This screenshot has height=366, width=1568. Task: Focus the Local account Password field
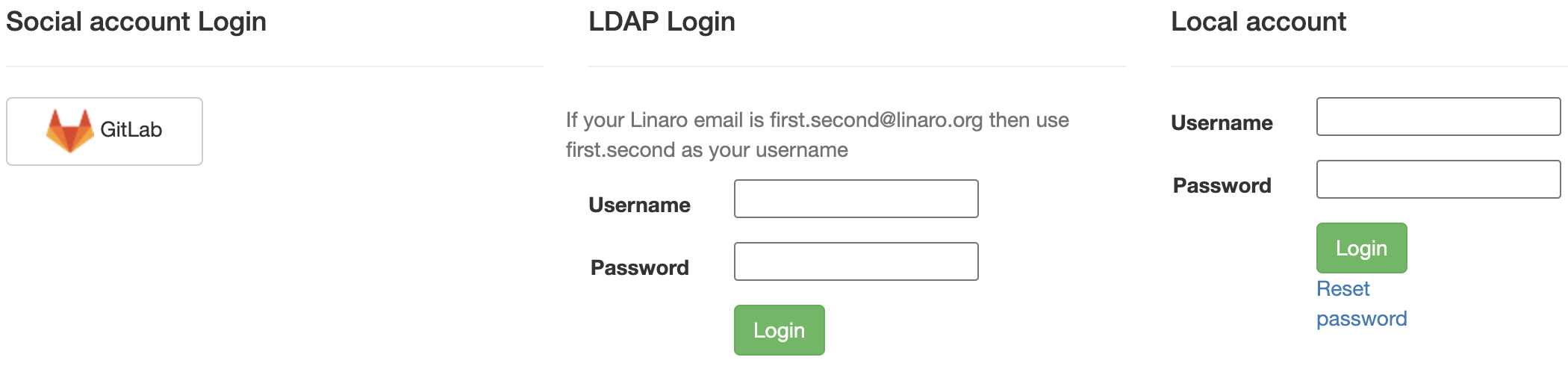1438,179
